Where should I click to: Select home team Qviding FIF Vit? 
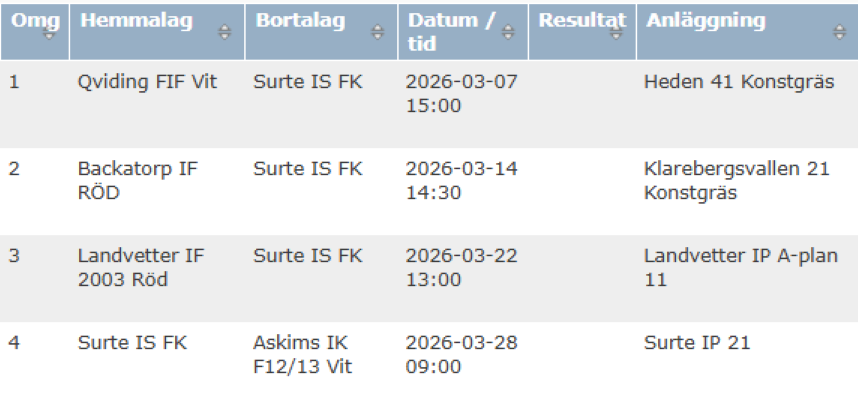[146, 83]
